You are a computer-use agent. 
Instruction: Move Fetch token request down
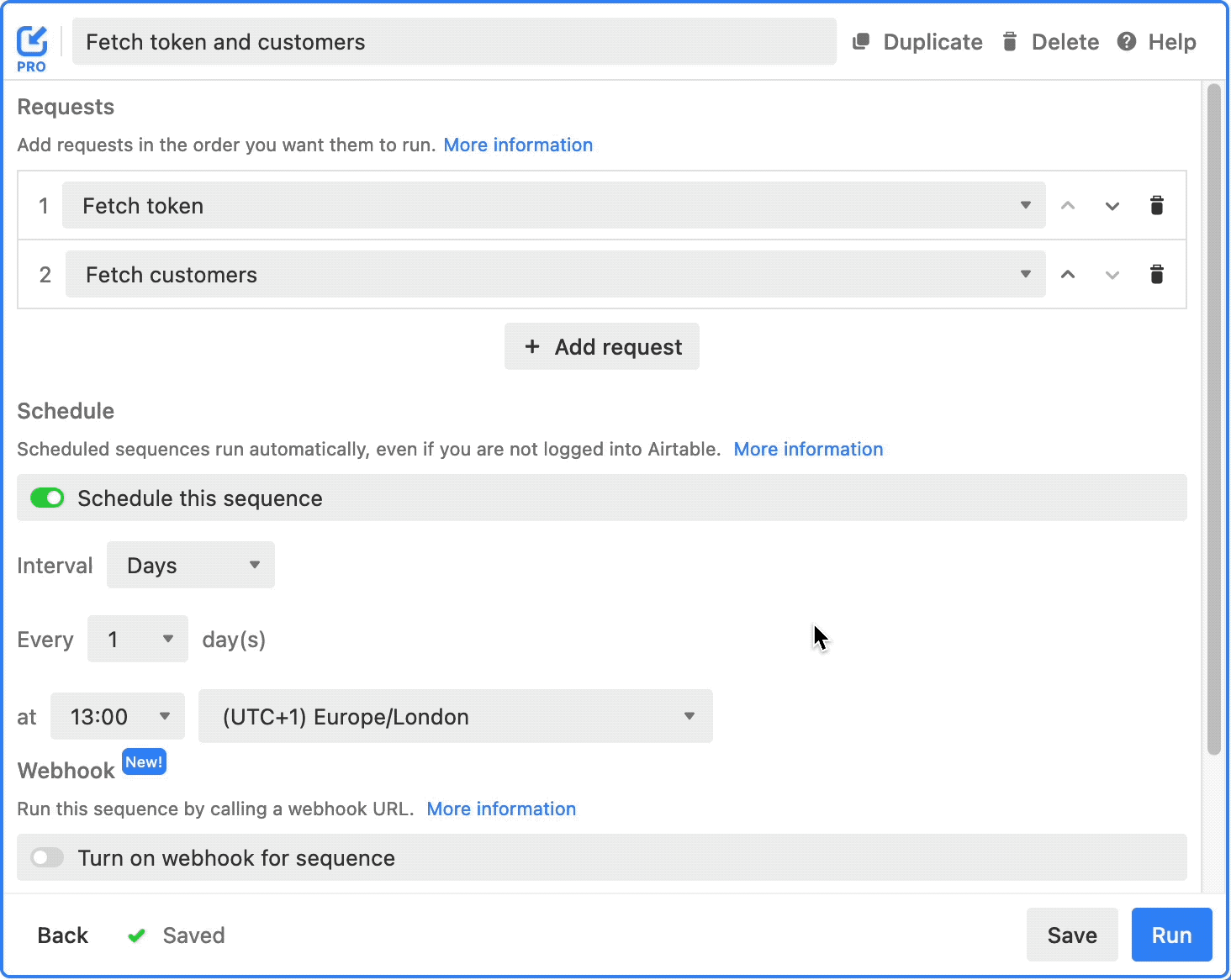coord(1112,206)
